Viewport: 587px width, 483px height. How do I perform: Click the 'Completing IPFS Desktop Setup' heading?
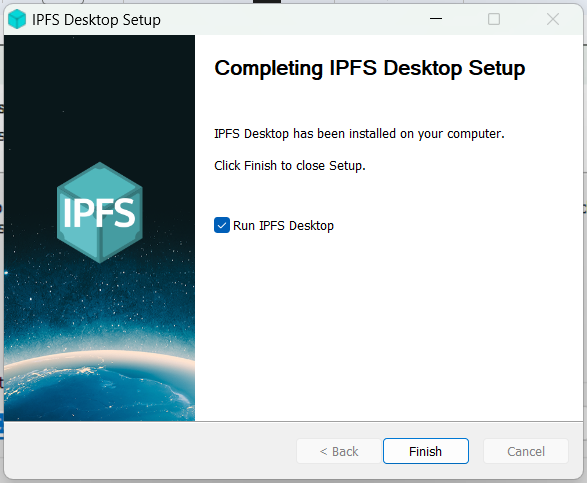pyautogui.click(x=369, y=68)
